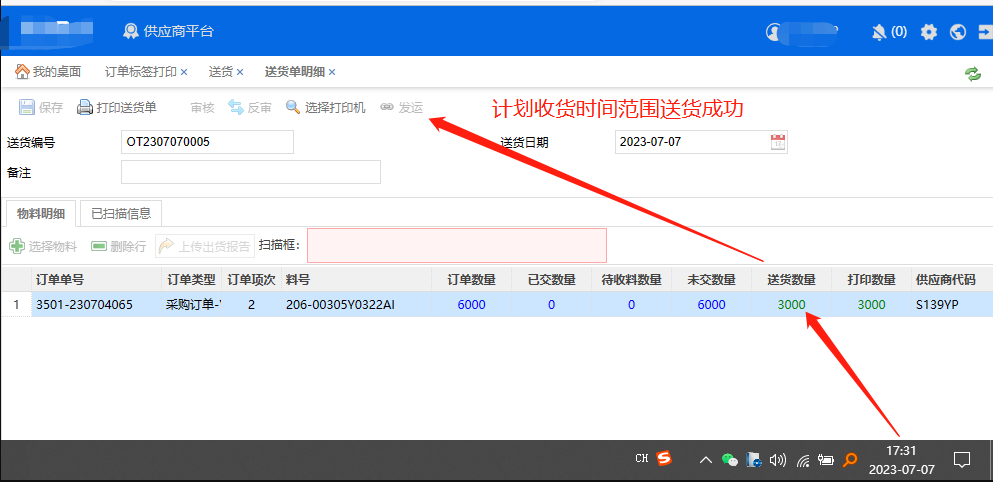Click the logout icon in the header
993x482 pixels.
(983, 32)
